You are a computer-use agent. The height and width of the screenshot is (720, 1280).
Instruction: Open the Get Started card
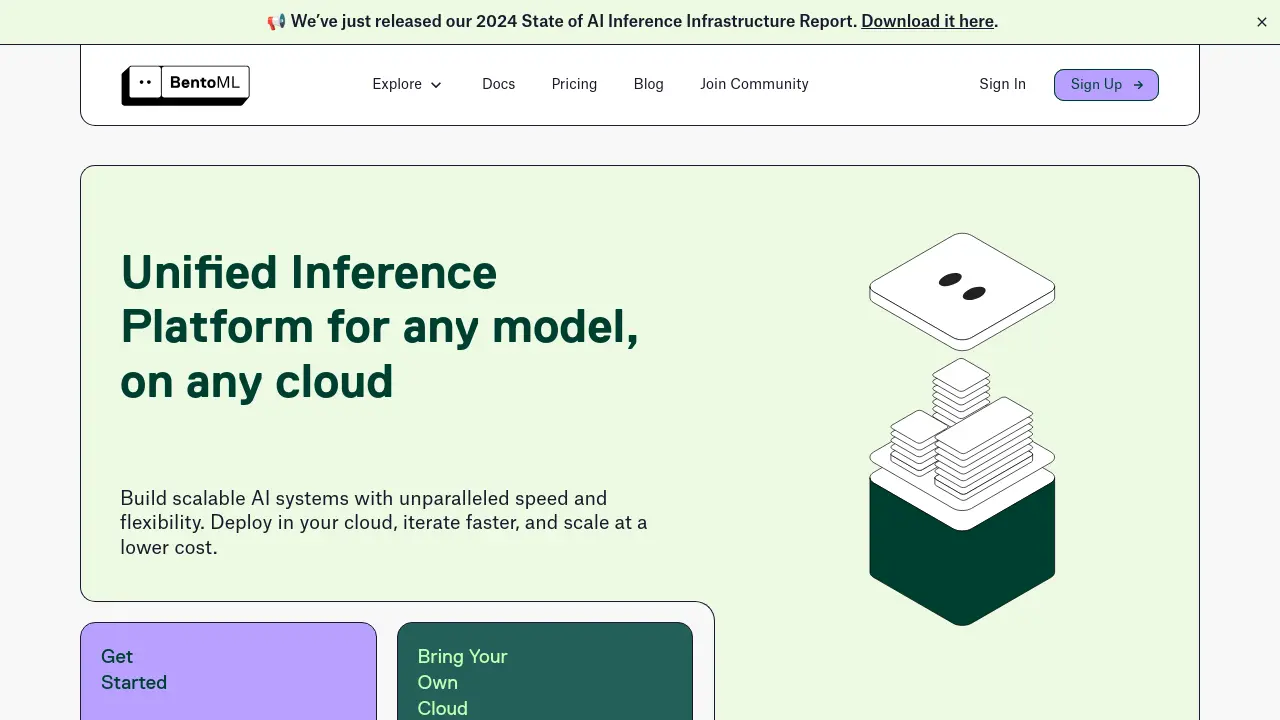(228, 671)
